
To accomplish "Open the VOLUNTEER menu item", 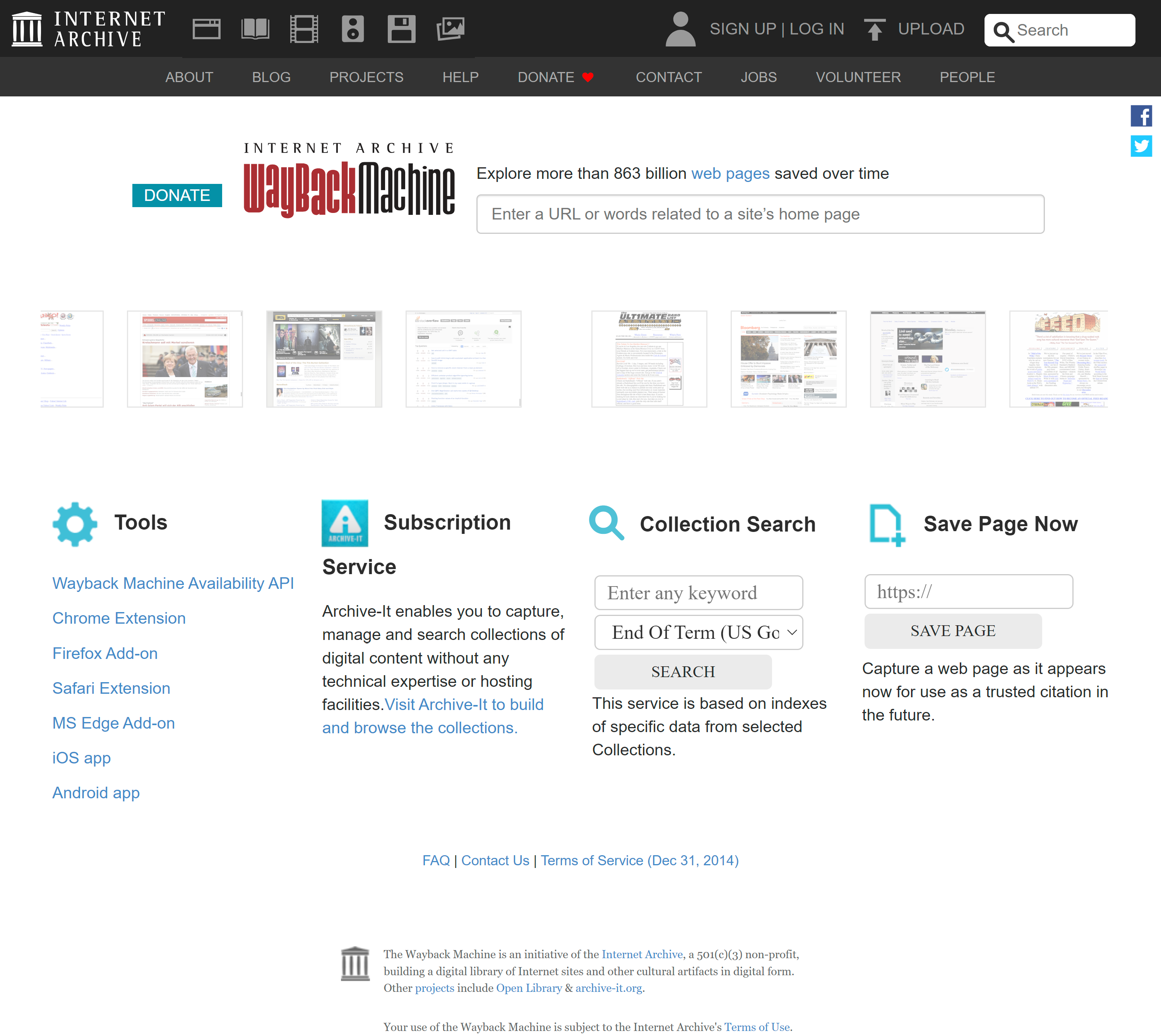I will click(x=858, y=77).
